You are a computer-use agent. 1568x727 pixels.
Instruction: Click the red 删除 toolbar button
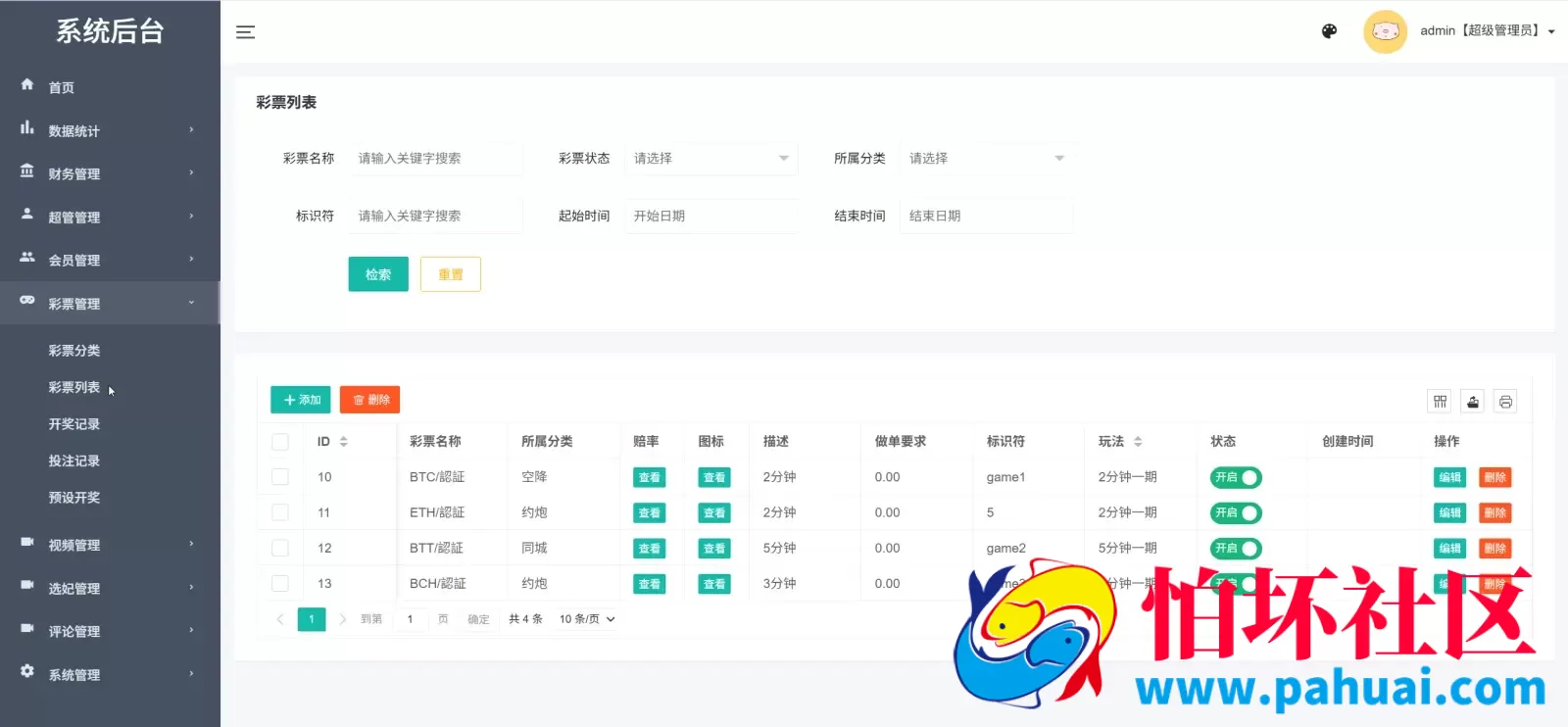point(370,400)
